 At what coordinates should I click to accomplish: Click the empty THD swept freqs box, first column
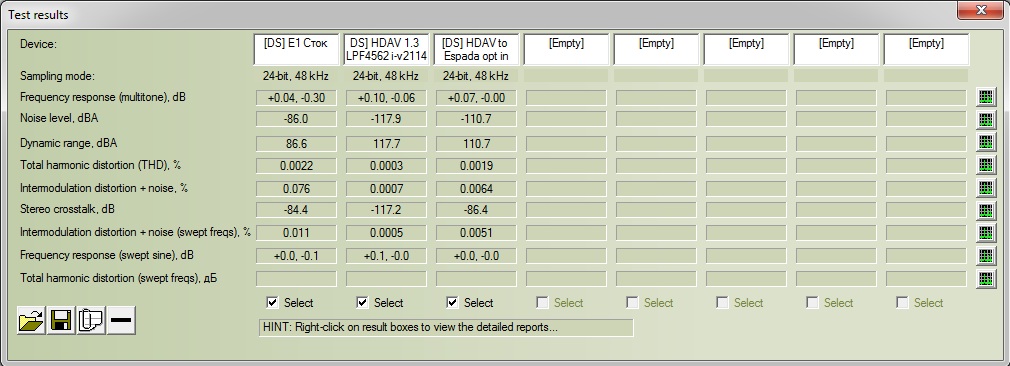click(x=296, y=279)
